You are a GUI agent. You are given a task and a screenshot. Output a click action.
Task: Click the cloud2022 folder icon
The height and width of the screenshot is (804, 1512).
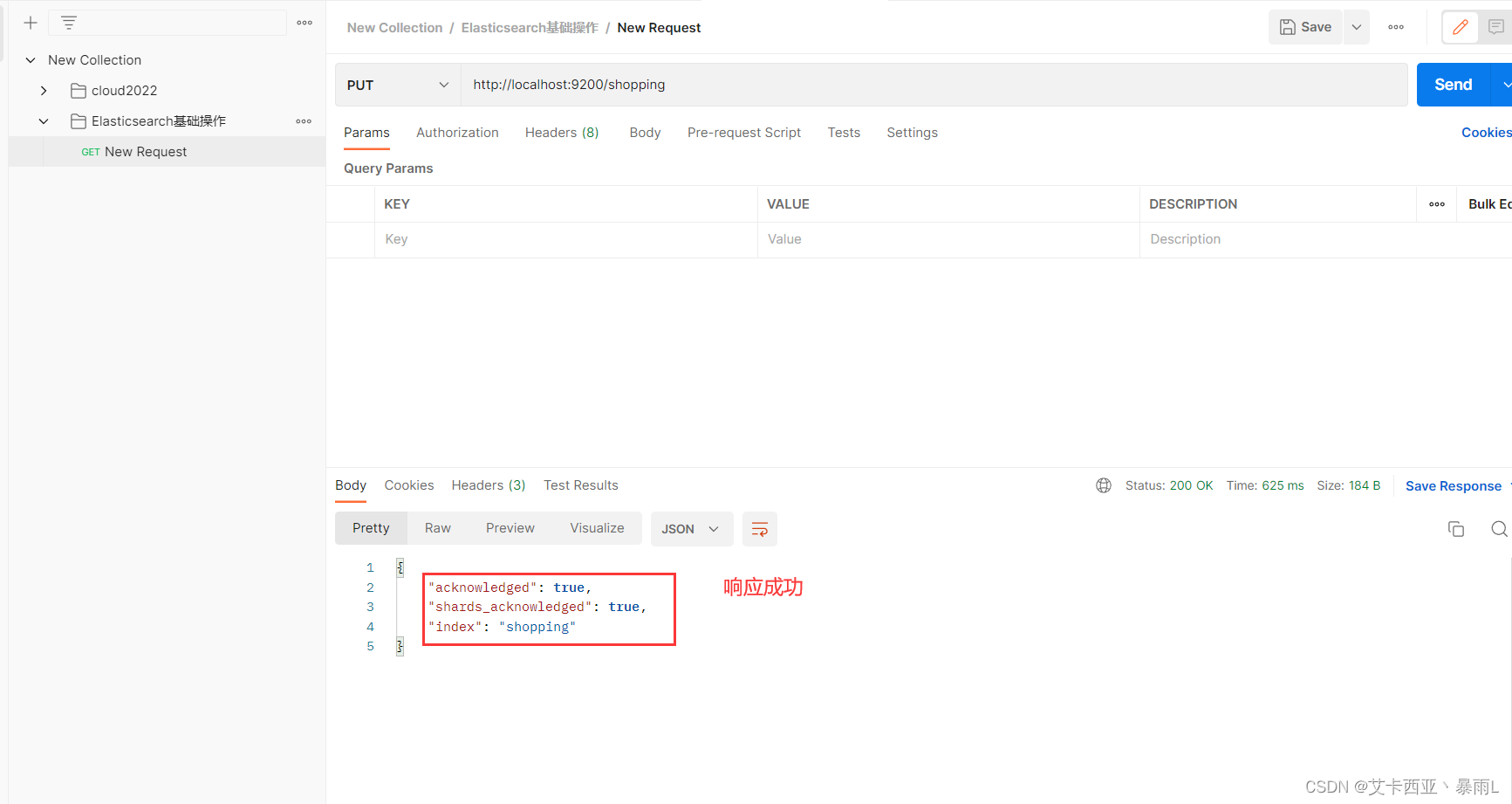tap(78, 91)
